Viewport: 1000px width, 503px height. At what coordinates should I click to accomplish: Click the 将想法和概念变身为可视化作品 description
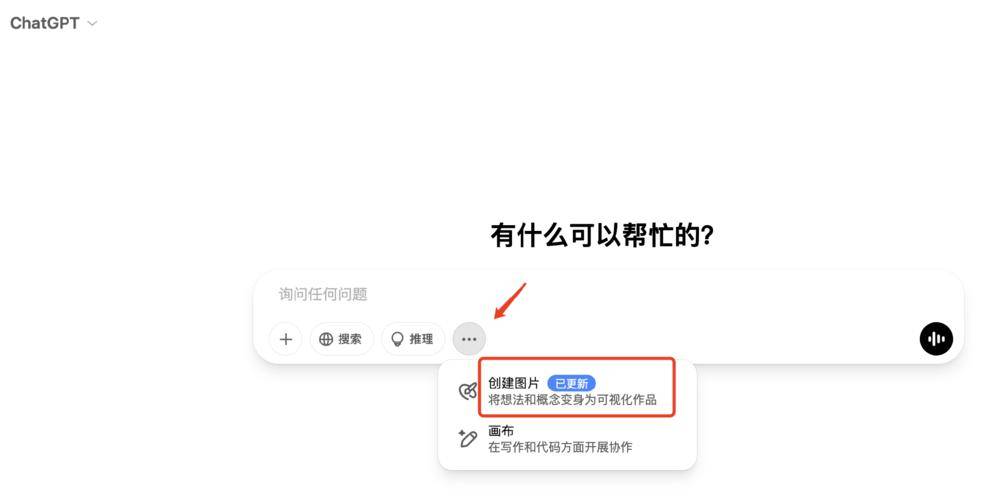pyautogui.click(x=572, y=400)
